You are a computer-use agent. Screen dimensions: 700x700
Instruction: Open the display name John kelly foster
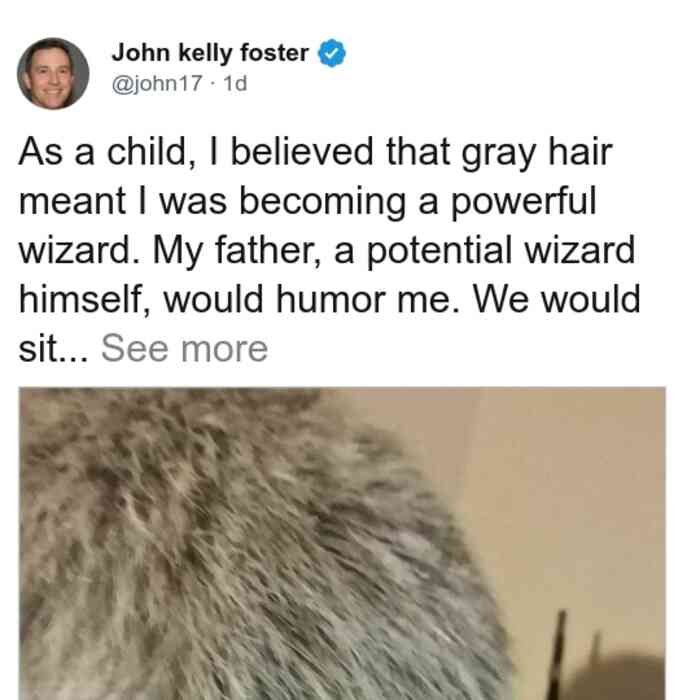point(210,53)
